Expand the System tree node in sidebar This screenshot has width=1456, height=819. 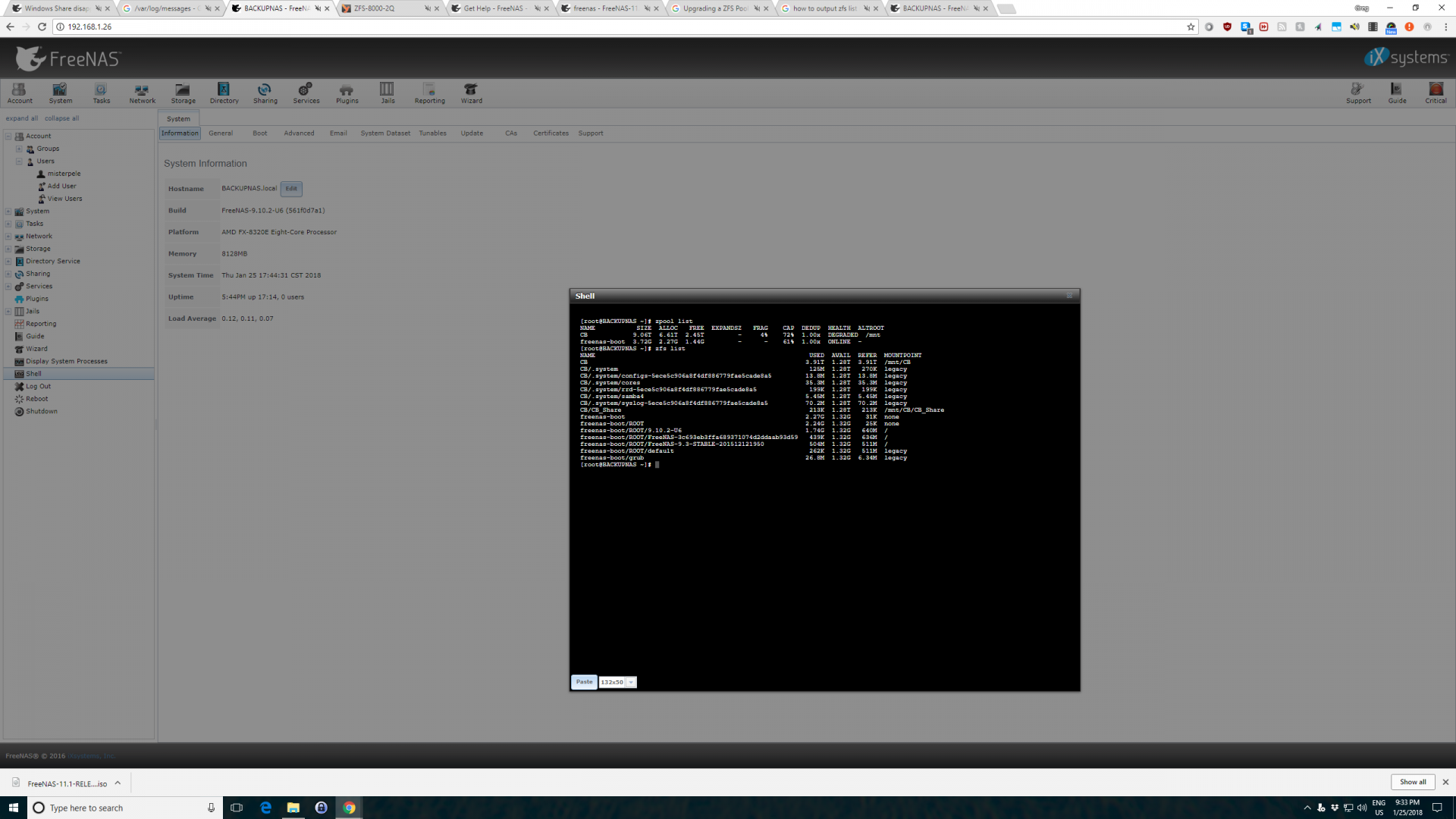8,212
